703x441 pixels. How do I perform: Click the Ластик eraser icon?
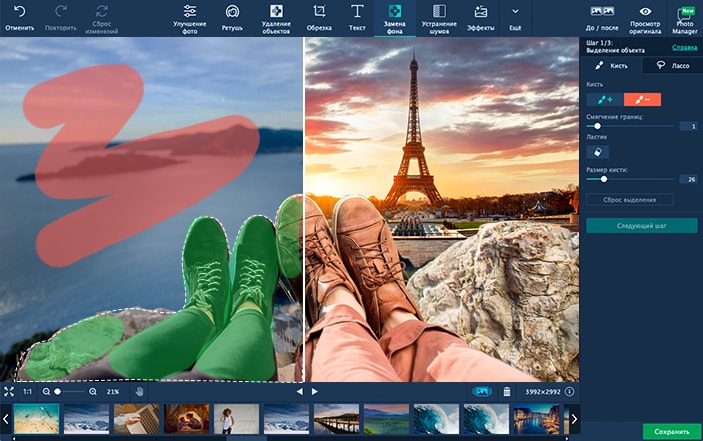tap(598, 152)
